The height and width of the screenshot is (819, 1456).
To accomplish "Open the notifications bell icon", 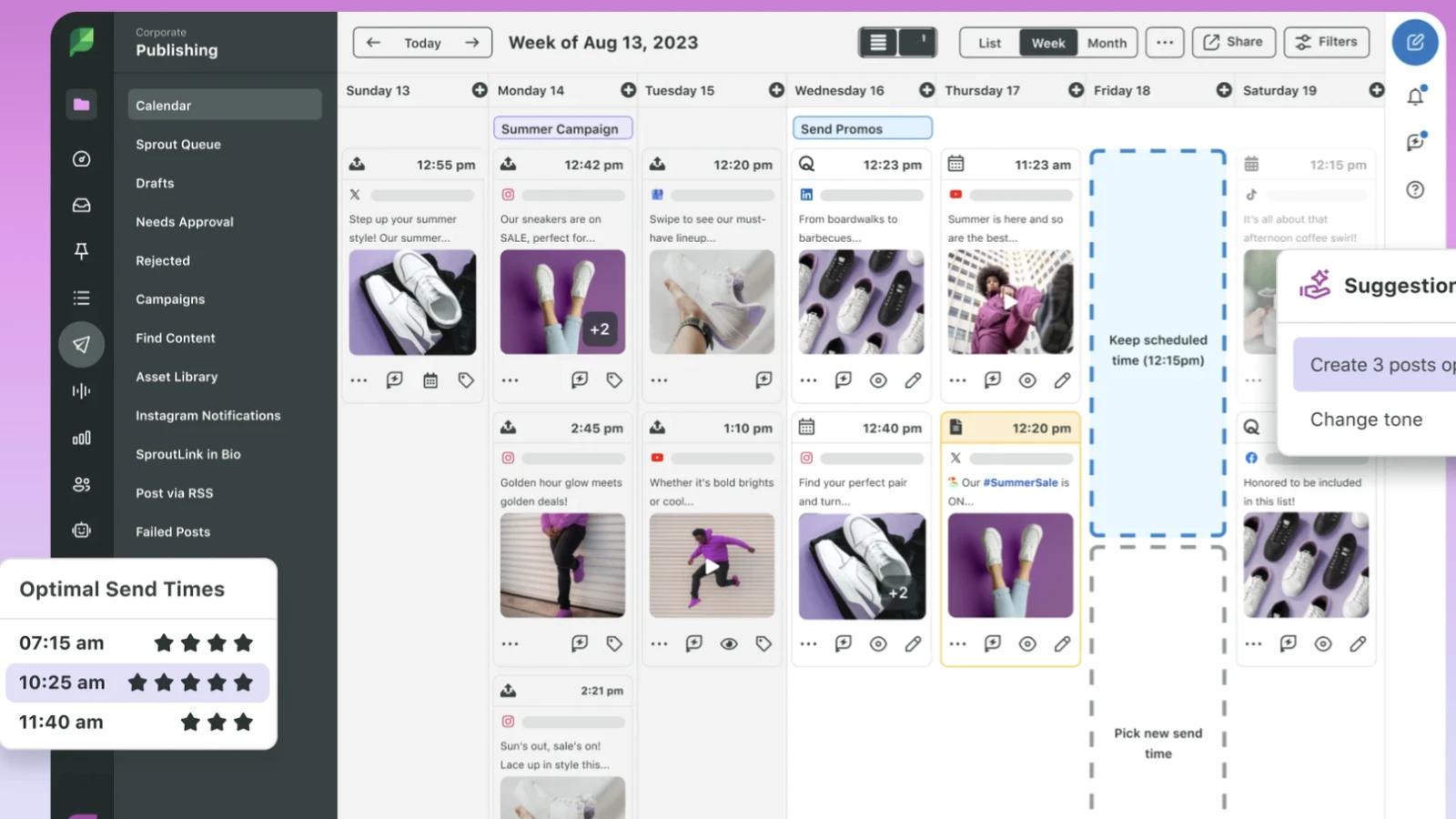I will (x=1415, y=96).
